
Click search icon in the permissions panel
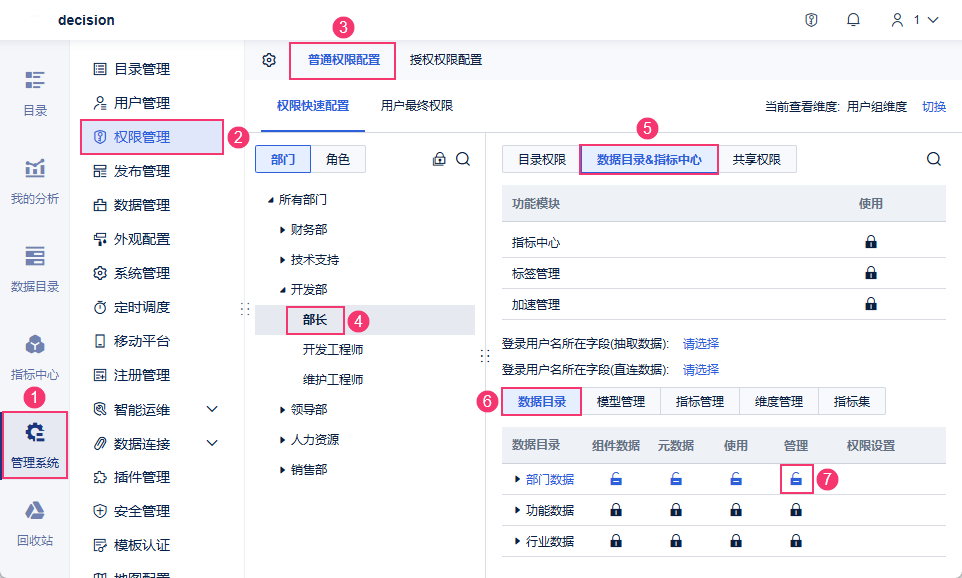[x=933, y=159]
